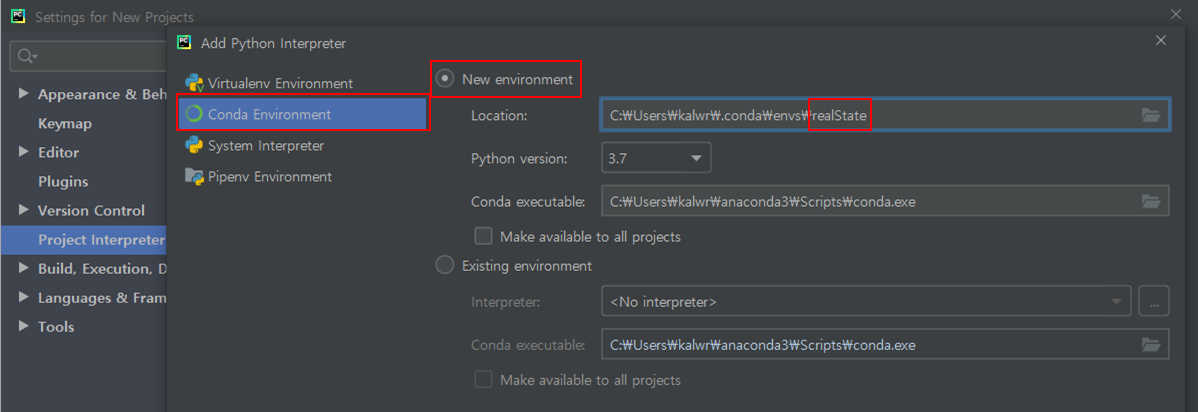Expand Version Control in Settings

pos(23,210)
